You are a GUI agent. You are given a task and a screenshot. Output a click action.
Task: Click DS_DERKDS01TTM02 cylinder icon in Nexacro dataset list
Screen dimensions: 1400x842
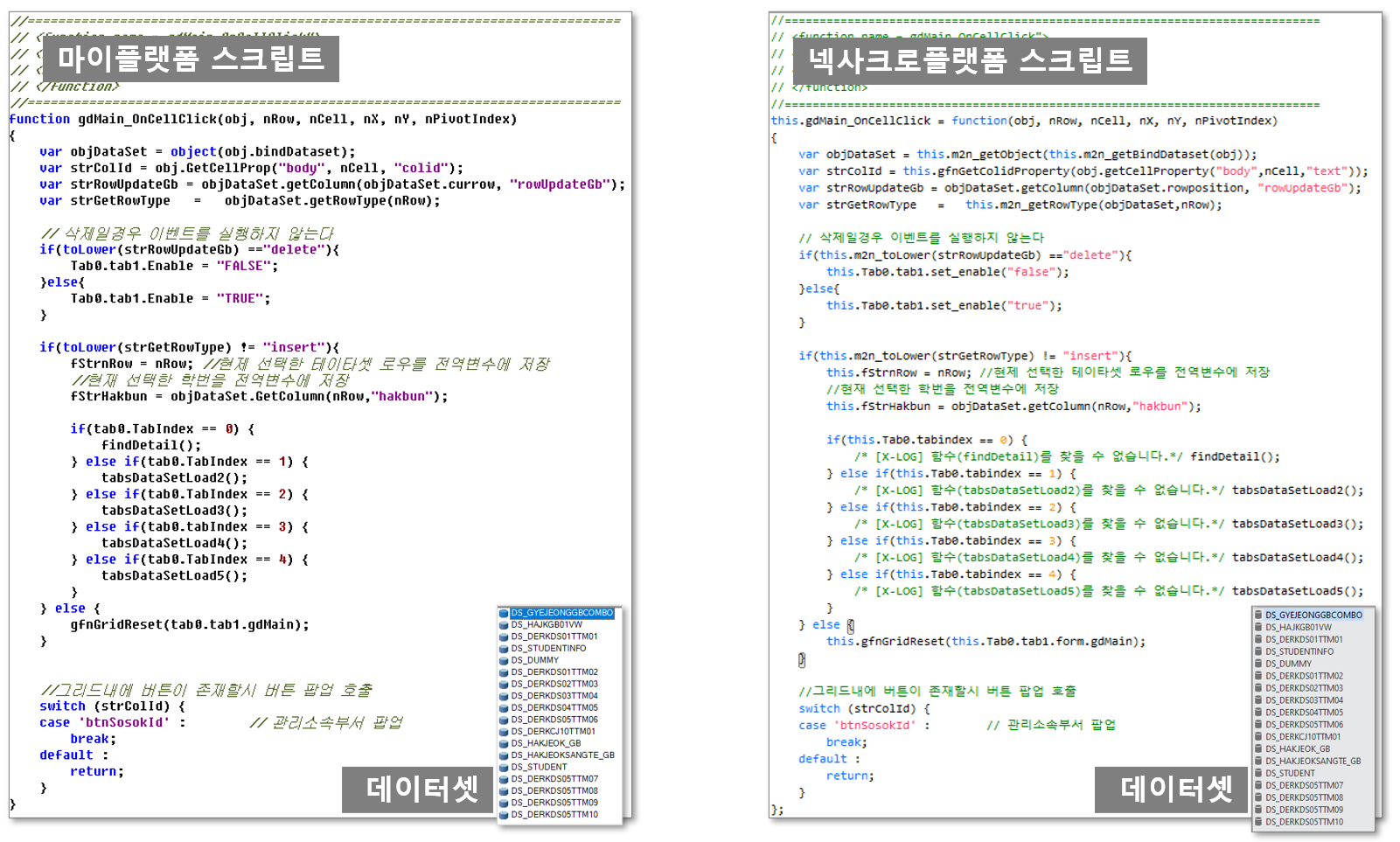(1258, 676)
